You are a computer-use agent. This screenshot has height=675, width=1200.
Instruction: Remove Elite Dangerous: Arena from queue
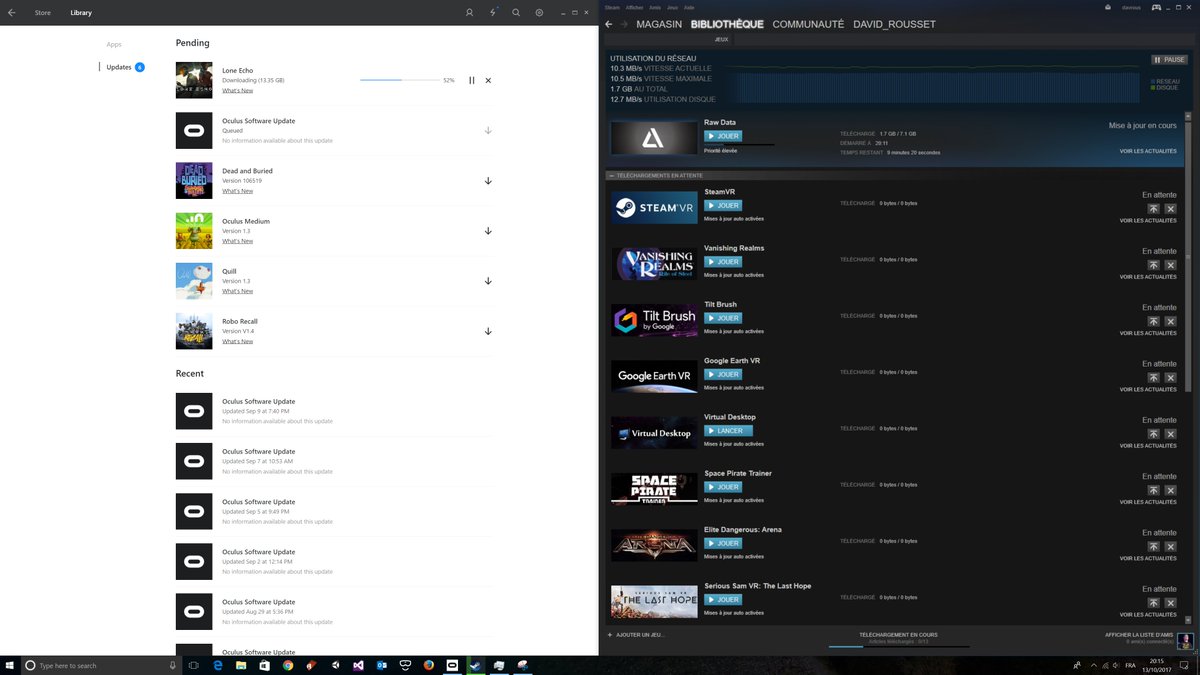click(x=1170, y=547)
